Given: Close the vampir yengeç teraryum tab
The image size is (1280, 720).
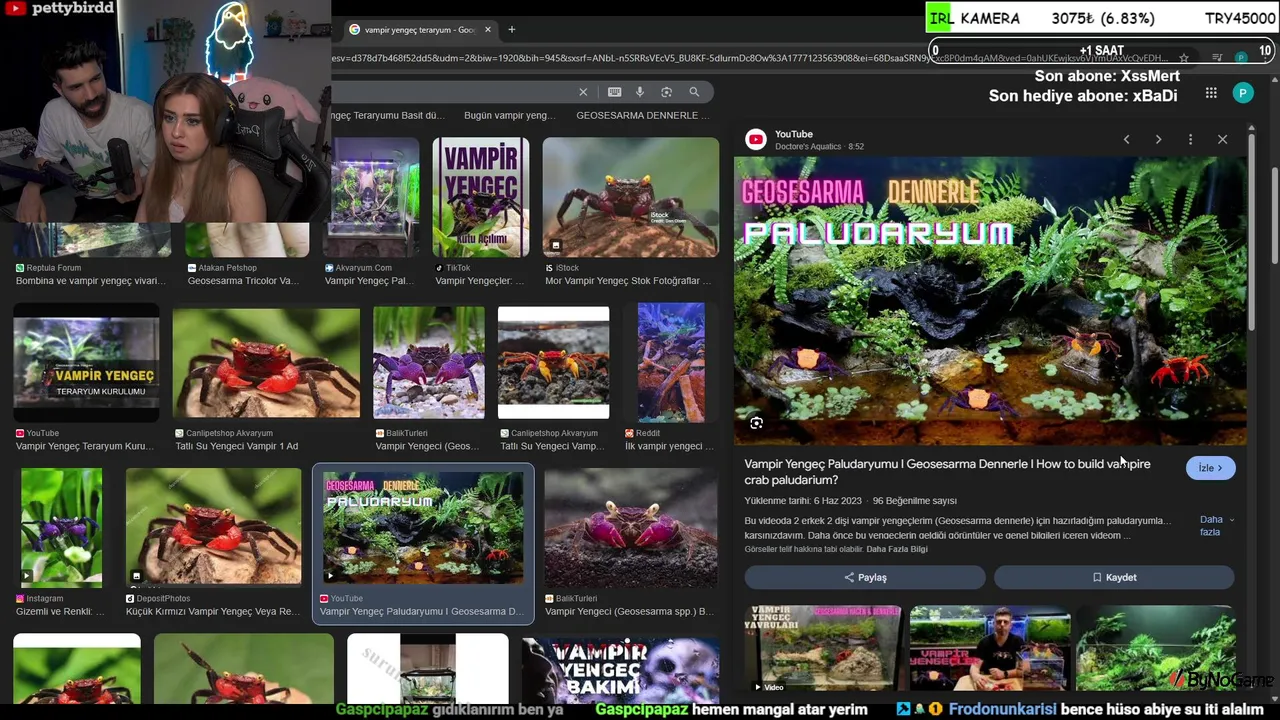Looking at the screenshot, I should point(488,30).
